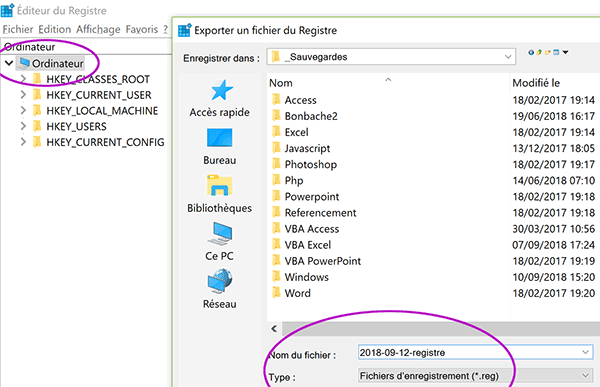Collapse the Ordinateur tree node
The height and width of the screenshot is (387, 600).
click(x=9, y=63)
